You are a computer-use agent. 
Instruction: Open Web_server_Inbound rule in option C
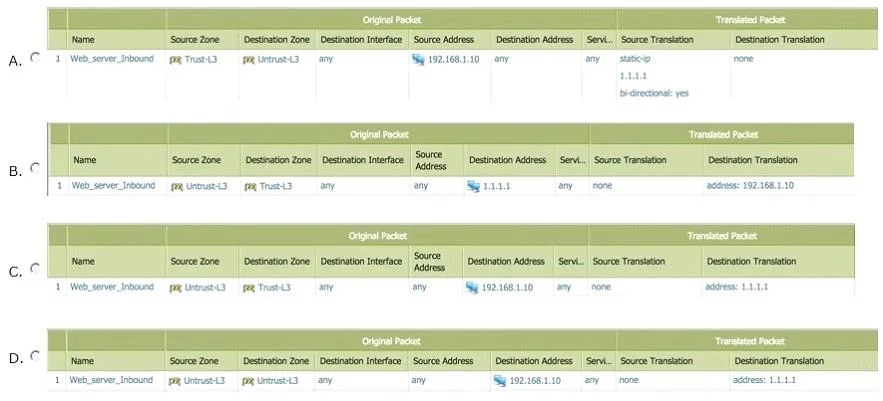point(112,287)
